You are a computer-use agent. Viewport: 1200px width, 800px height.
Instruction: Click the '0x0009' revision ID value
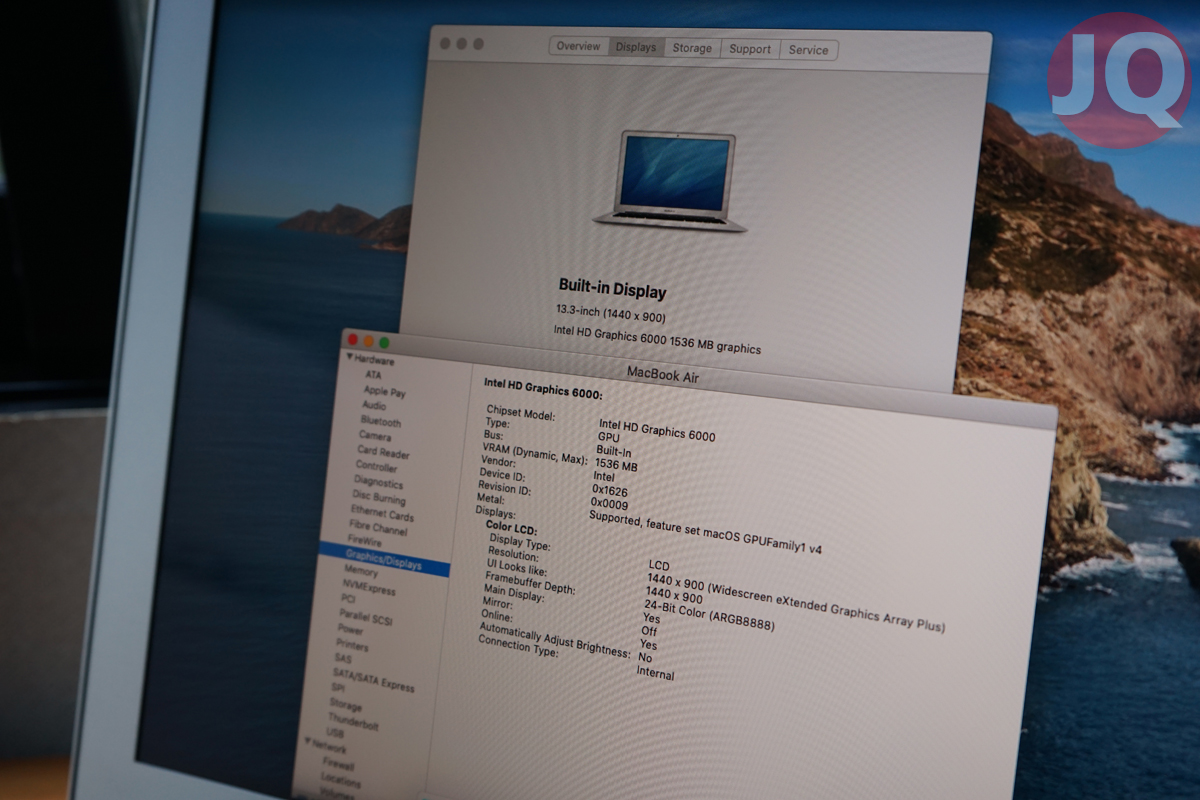[x=609, y=505]
